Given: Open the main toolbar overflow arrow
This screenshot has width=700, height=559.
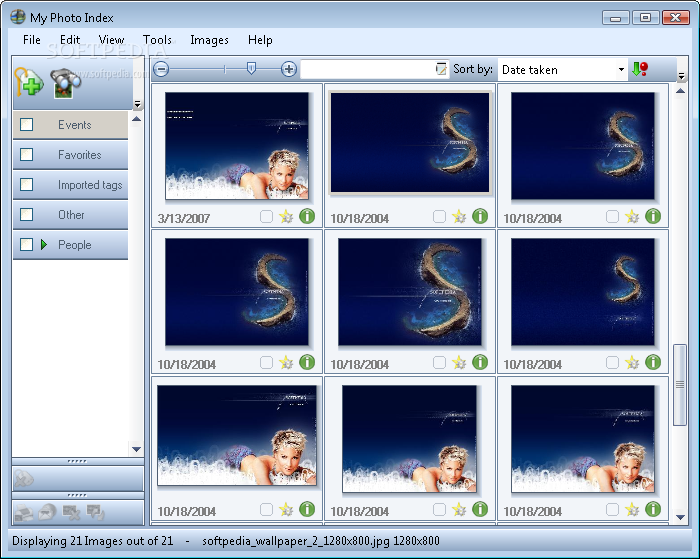Looking at the screenshot, I should pos(681,77).
